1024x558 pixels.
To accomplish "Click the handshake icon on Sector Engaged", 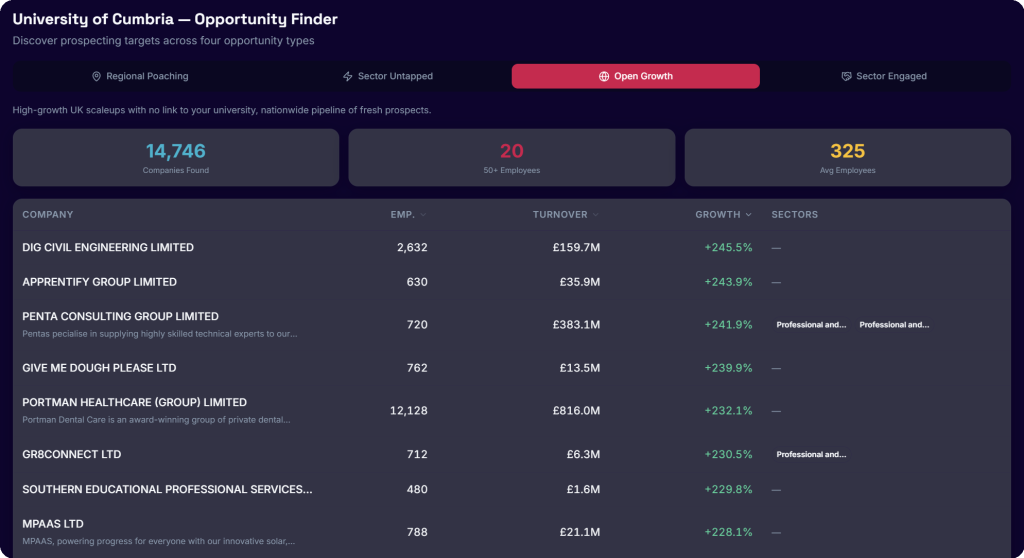I will (x=846, y=76).
